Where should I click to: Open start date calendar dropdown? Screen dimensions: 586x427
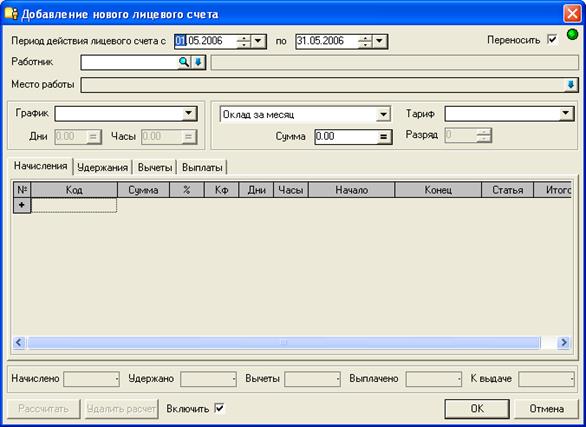tap(258, 41)
